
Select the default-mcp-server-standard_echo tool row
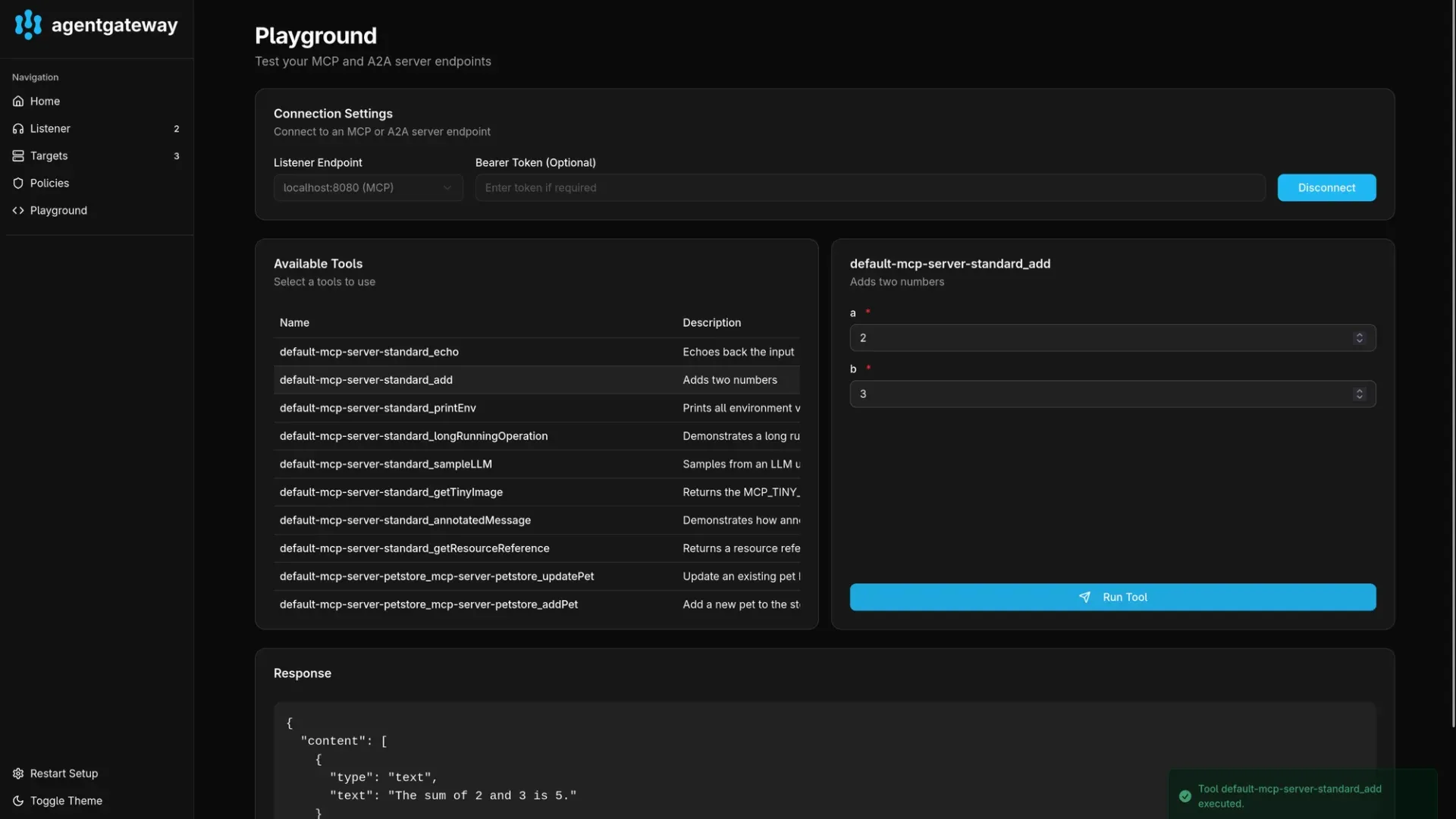pyautogui.click(x=536, y=351)
